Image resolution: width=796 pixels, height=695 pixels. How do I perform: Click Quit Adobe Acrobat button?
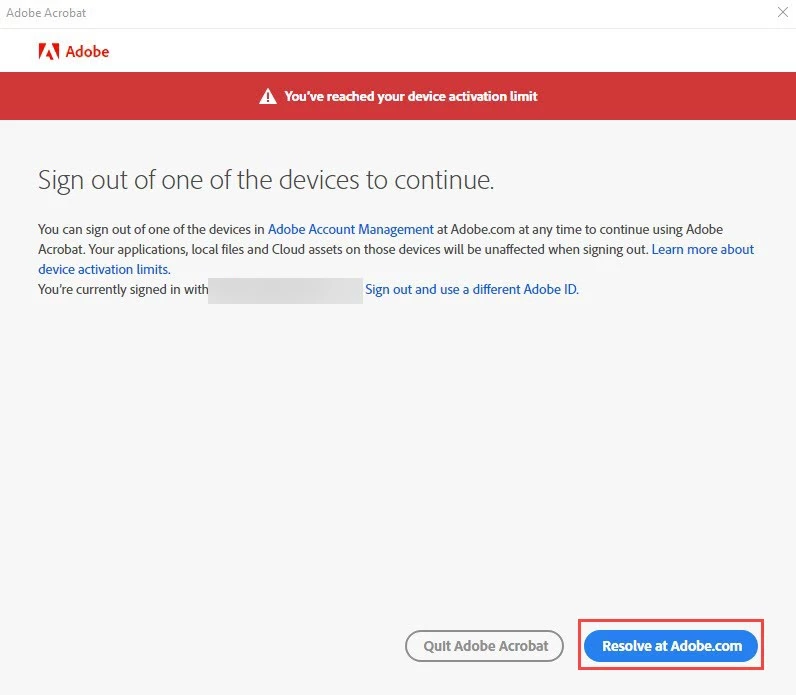484,646
